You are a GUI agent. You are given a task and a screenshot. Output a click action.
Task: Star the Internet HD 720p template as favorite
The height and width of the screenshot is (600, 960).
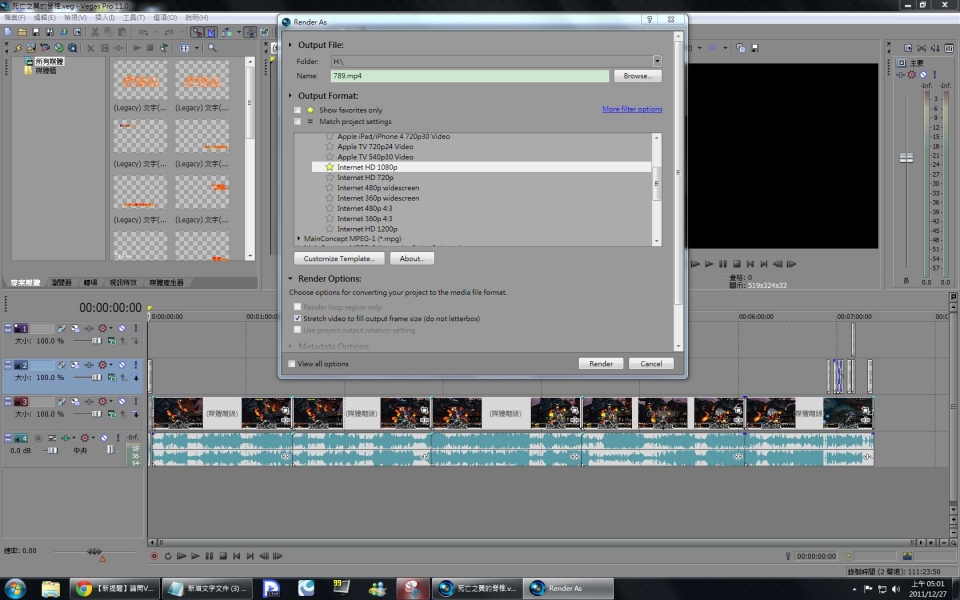point(329,177)
